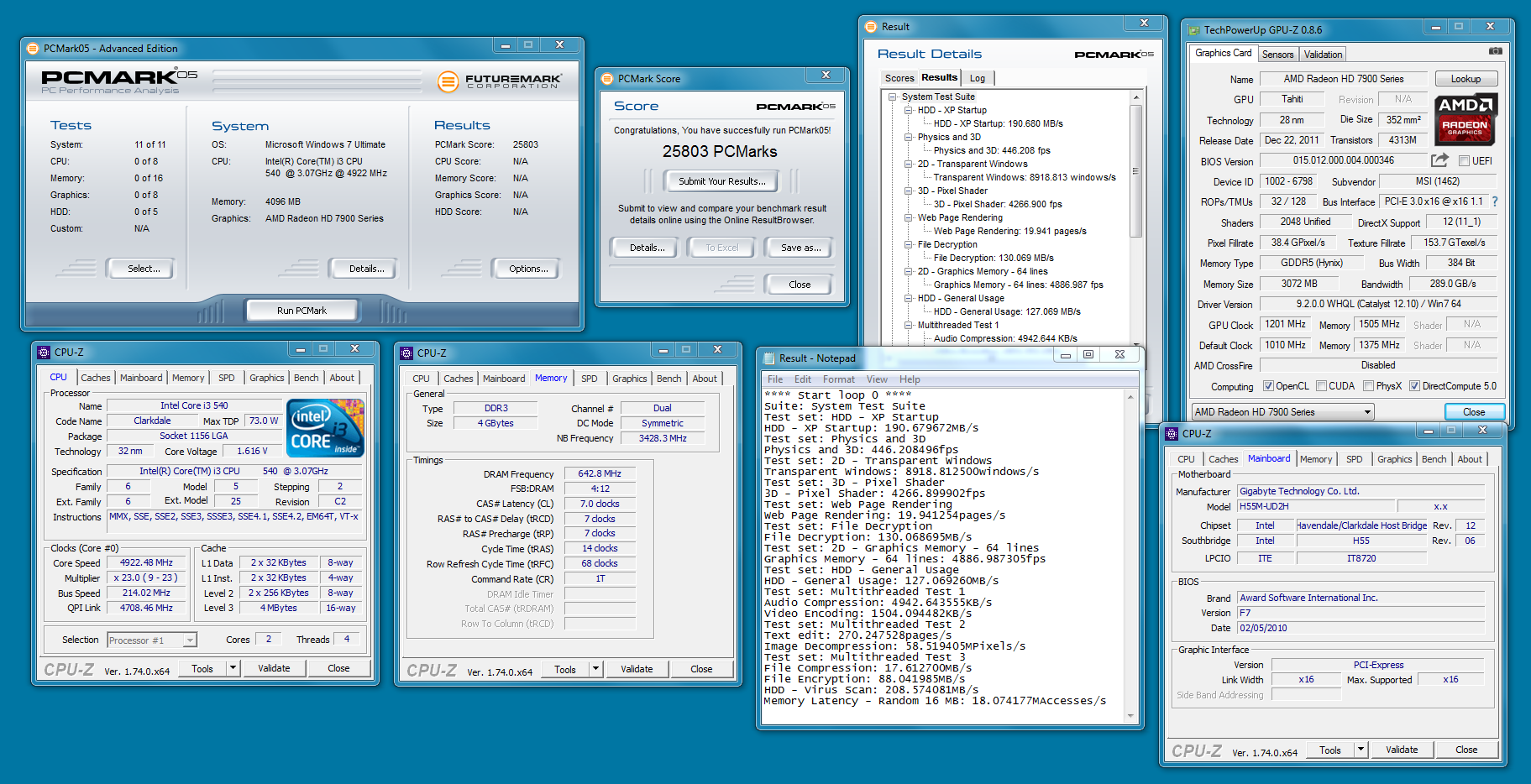
Task: Click 'Gigabyte Technology Co. Ltd.' manufacturer value
Action: 1361,491
